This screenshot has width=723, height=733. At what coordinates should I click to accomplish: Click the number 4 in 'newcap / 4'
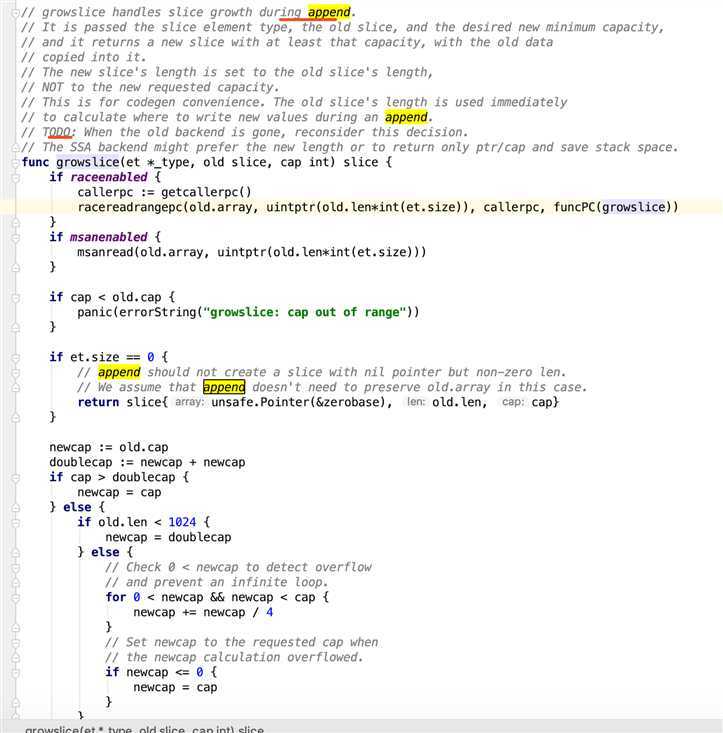coord(269,612)
